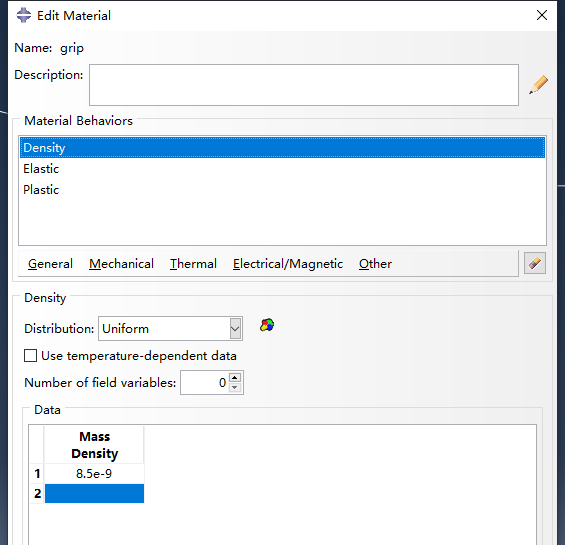Click inside the Description text field

tap(304, 85)
